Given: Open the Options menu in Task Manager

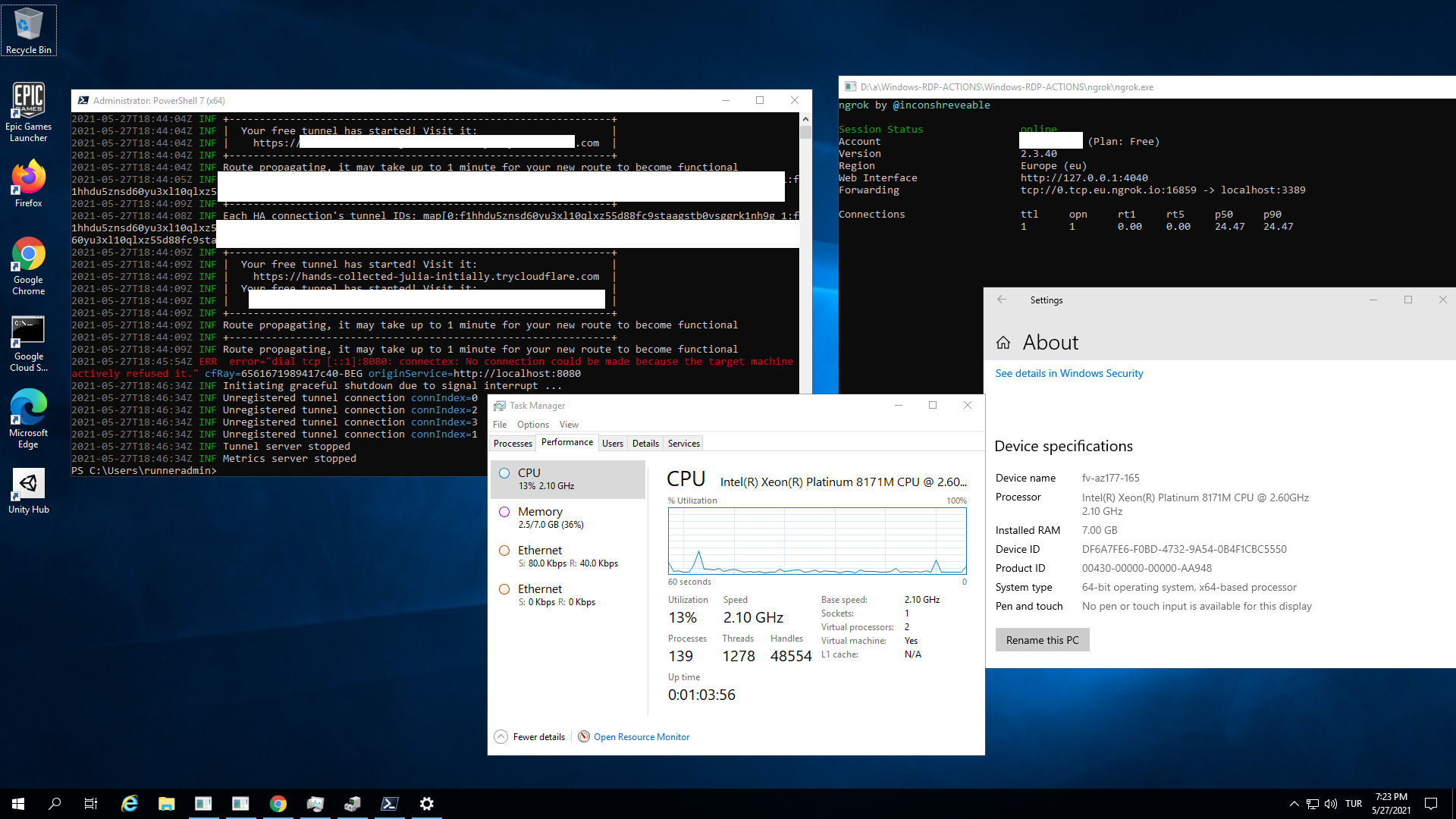Looking at the screenshot, I should click(532, 425).
